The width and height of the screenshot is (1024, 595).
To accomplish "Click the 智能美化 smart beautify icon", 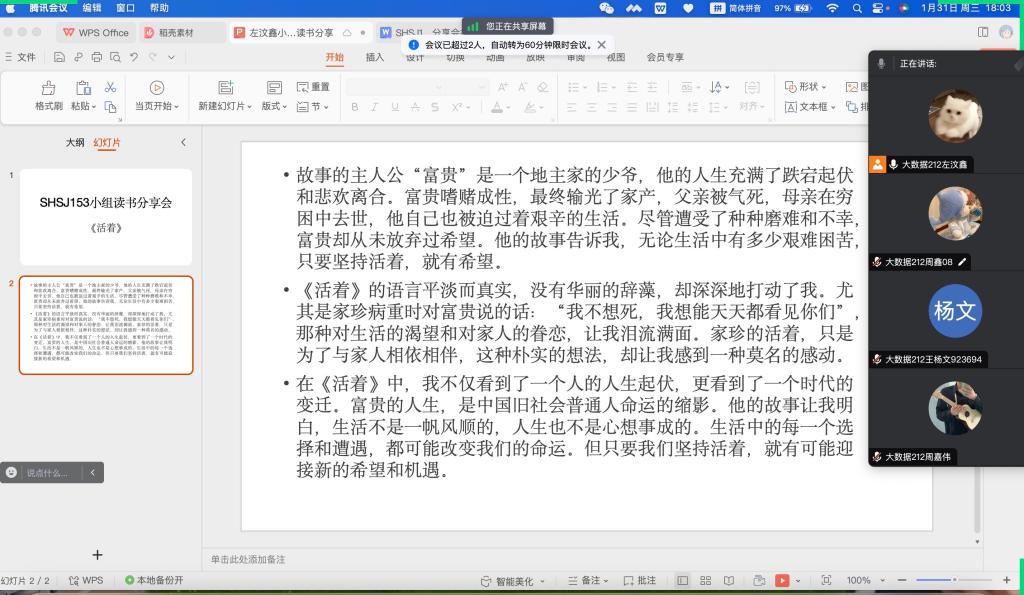I will 486,580.
